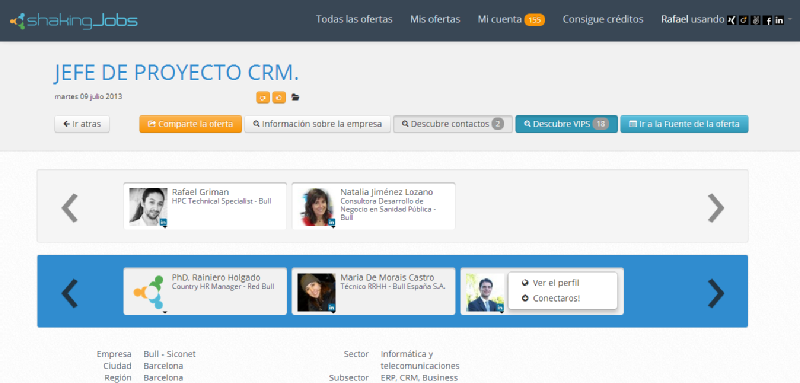Show next VIPs with dark right chevron
800x383 pixels.
pyautogui.click(x=716, y=293)
